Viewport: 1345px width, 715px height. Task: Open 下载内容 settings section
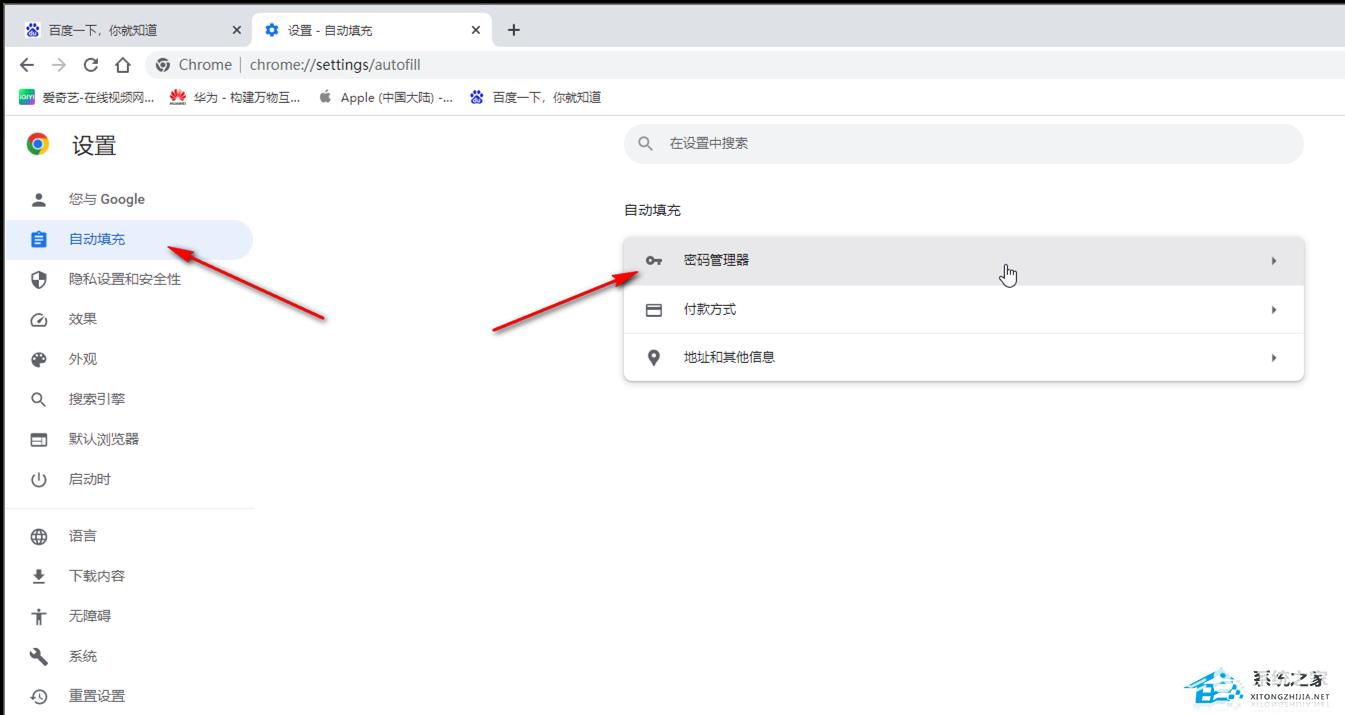click(128, 577)
